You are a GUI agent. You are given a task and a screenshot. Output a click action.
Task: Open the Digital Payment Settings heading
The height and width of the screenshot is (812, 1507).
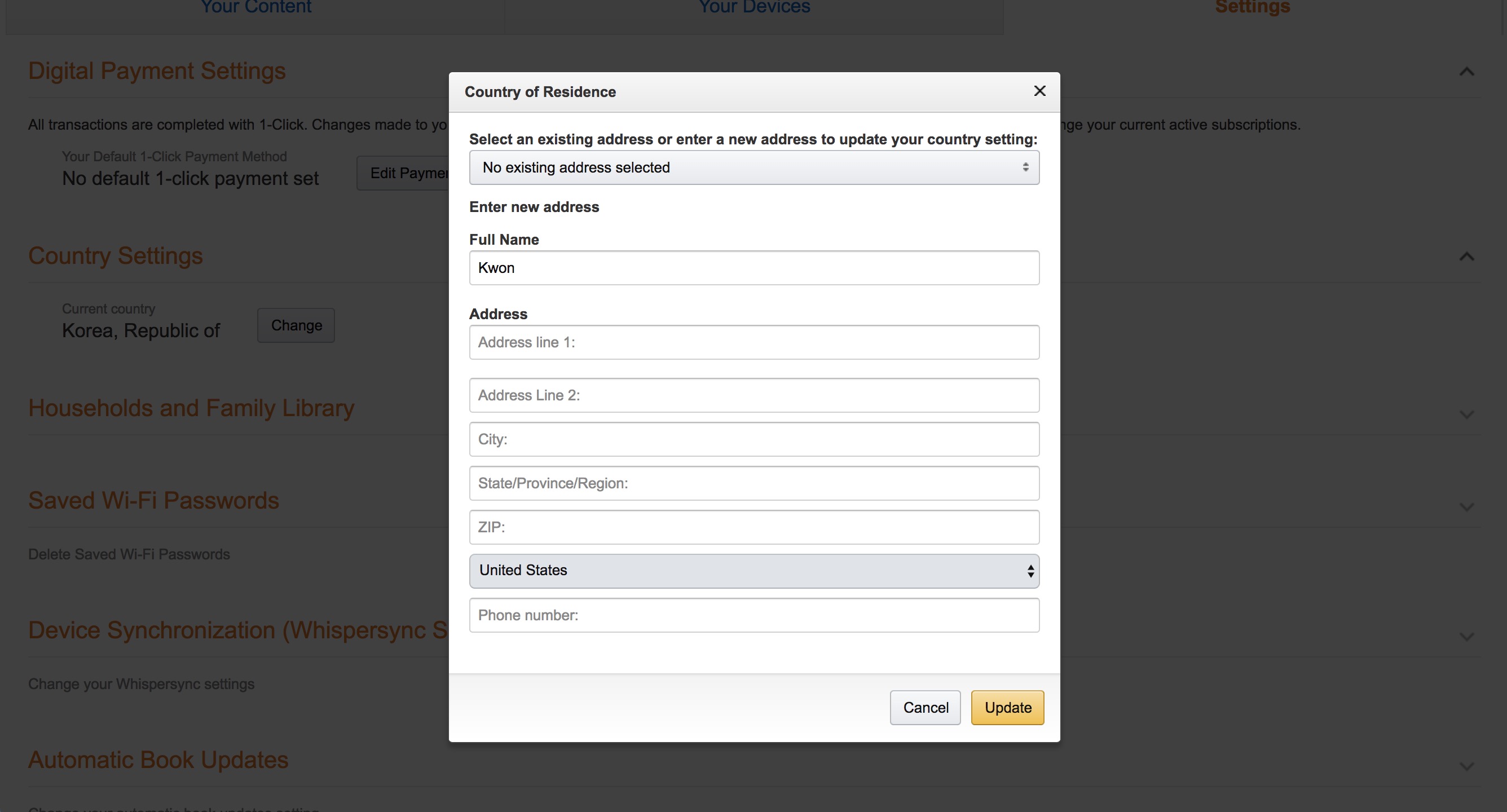point(157,71)
